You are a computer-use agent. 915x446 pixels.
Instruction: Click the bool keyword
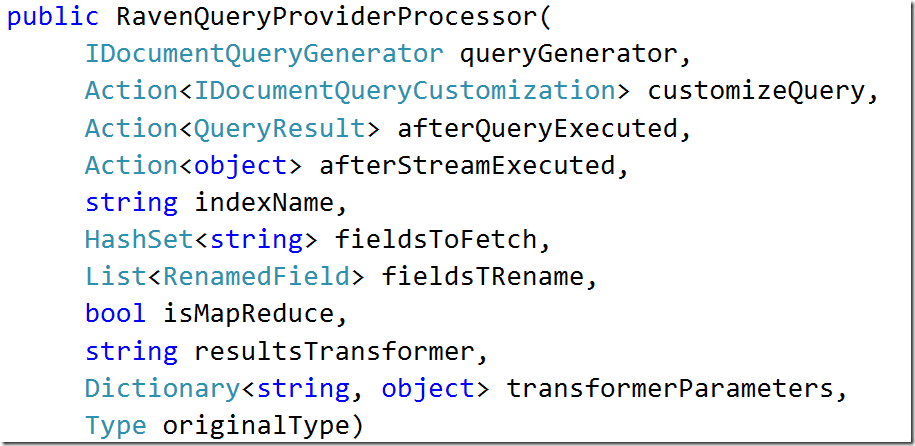pos(116,315)
